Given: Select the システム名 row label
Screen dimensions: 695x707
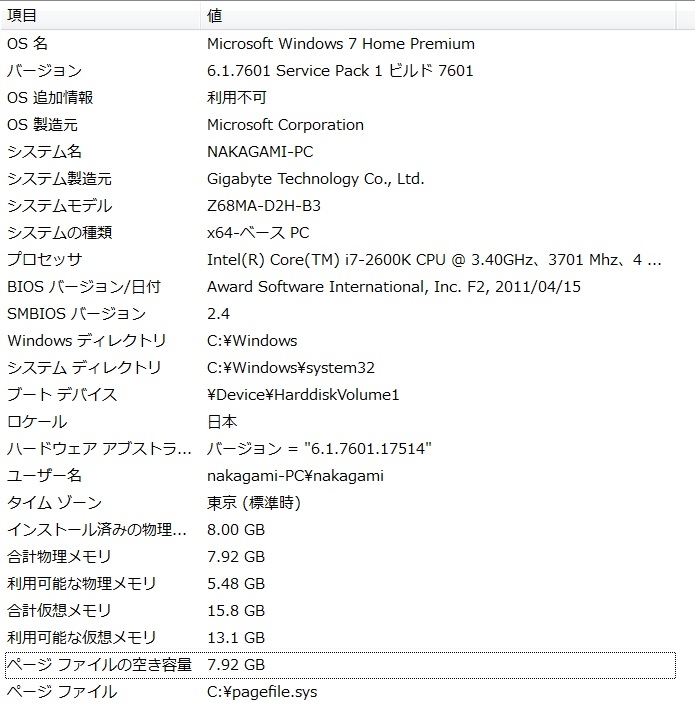Looking at the screenshot, I should click(x=44, y=152).
